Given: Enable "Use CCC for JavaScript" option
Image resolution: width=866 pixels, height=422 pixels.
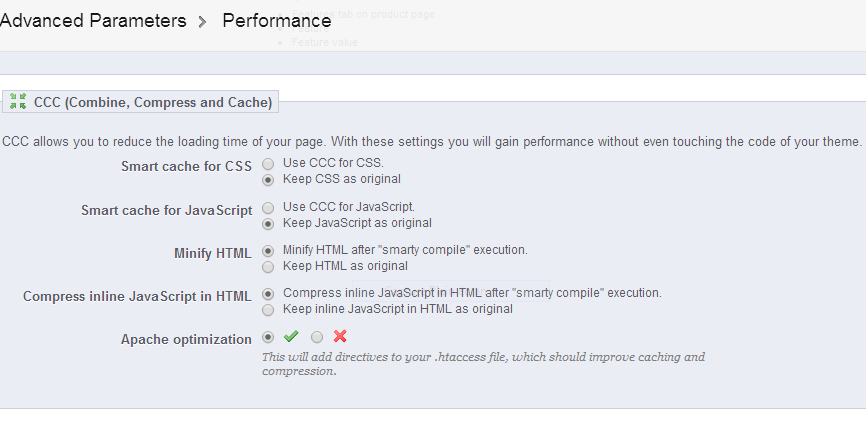Looking at the screenshot, I should [x=268, y=207].
